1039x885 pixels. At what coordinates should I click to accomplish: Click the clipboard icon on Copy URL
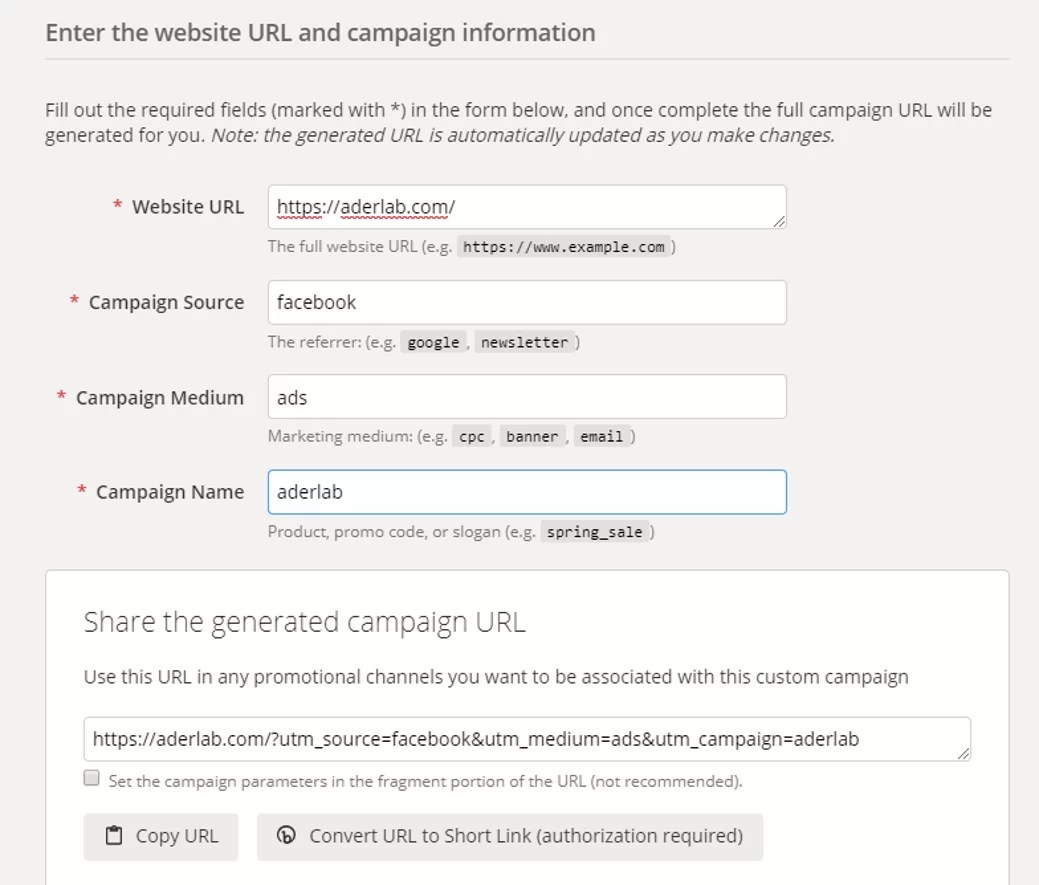(114, 836)
